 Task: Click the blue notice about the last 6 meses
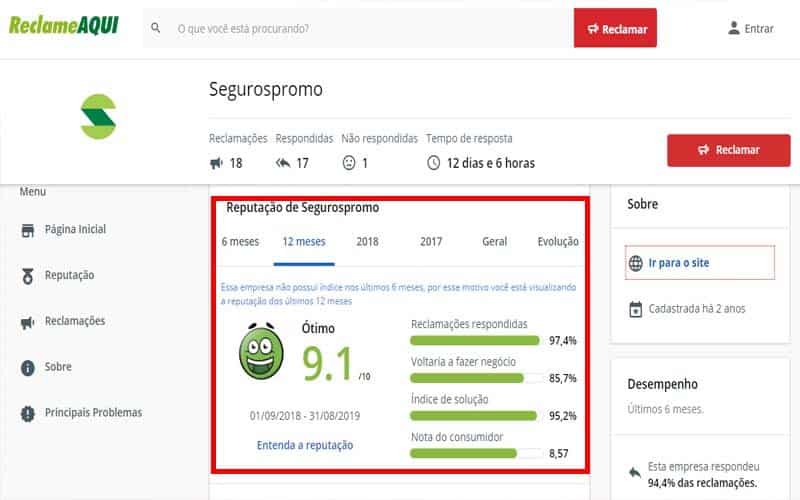point(398,294)
